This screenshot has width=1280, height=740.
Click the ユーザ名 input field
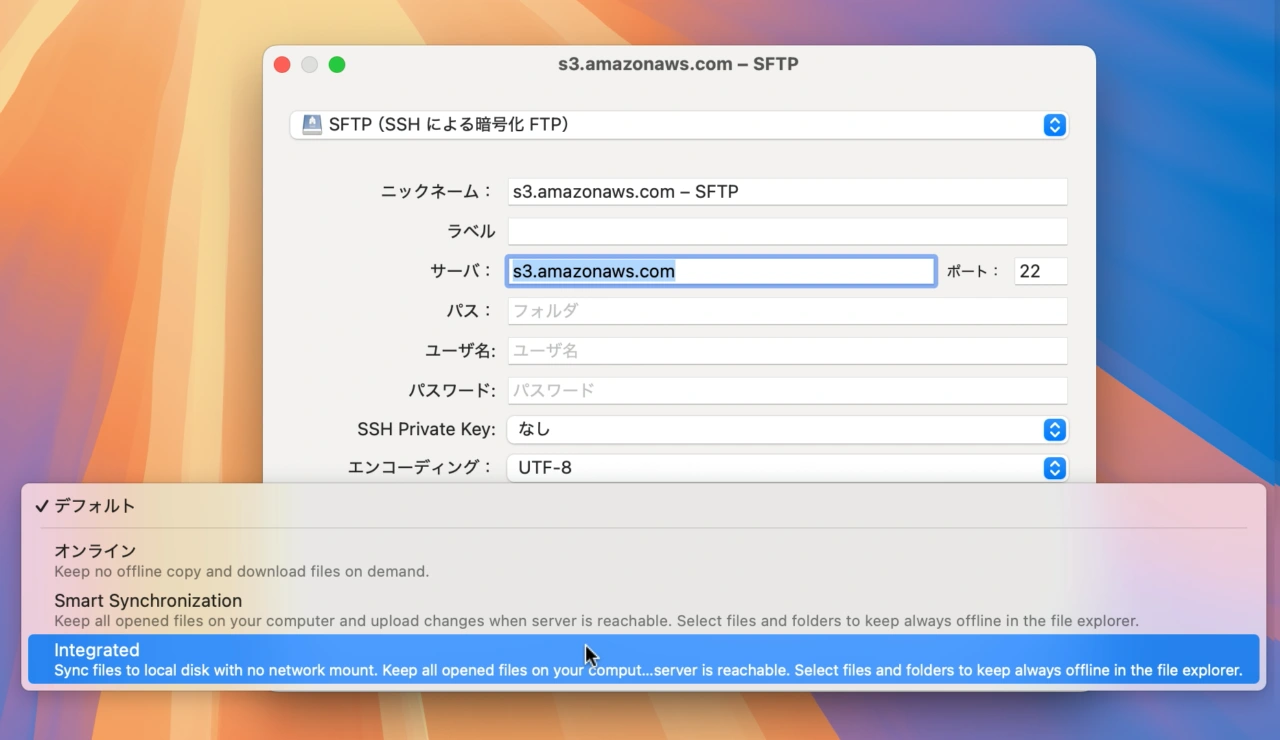click(786, 351)
